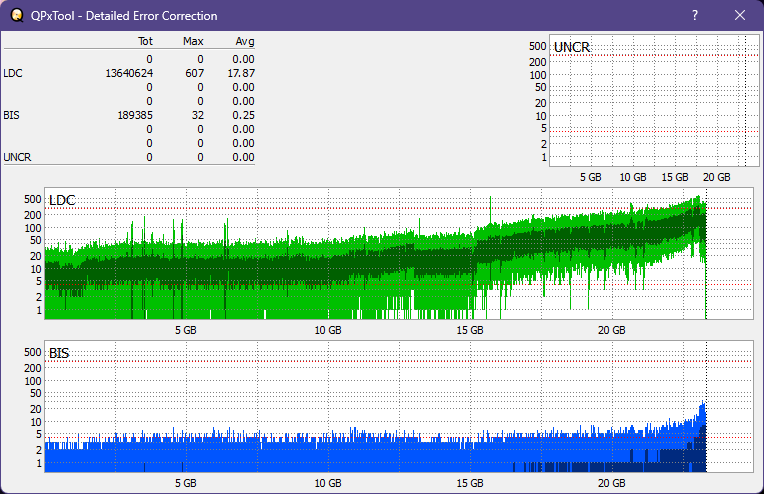
Task: Click the window title QPxTool - Detailed Error Correction
Action: click(124, 16)
